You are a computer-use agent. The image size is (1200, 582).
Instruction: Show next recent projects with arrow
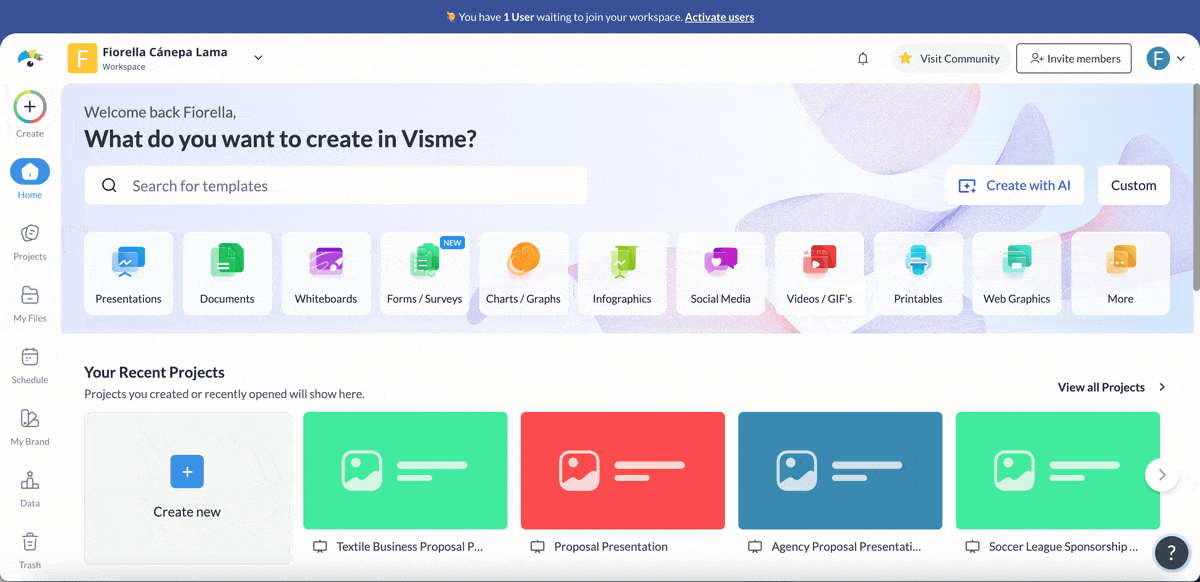click(1161, 475)
